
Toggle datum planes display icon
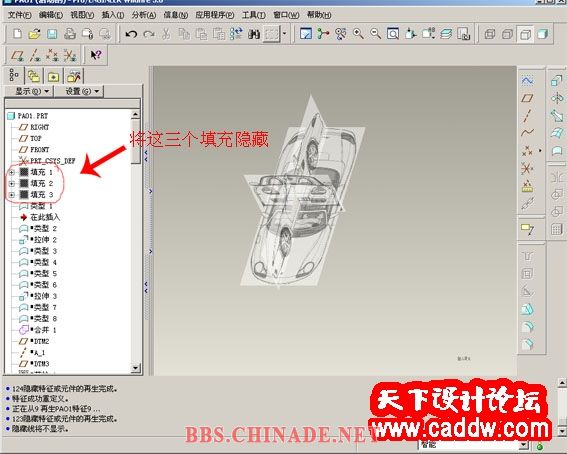pyautogui.click(x=17, y=55)
